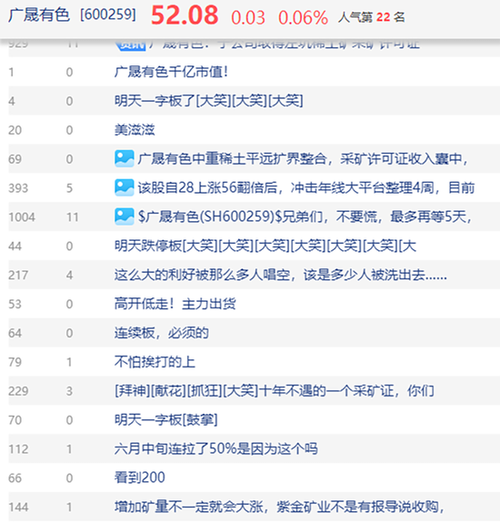Viewport: 500px width, 523px height.
Task: Open post 十年不遇的一个采矿证
Action: [274, 391]
